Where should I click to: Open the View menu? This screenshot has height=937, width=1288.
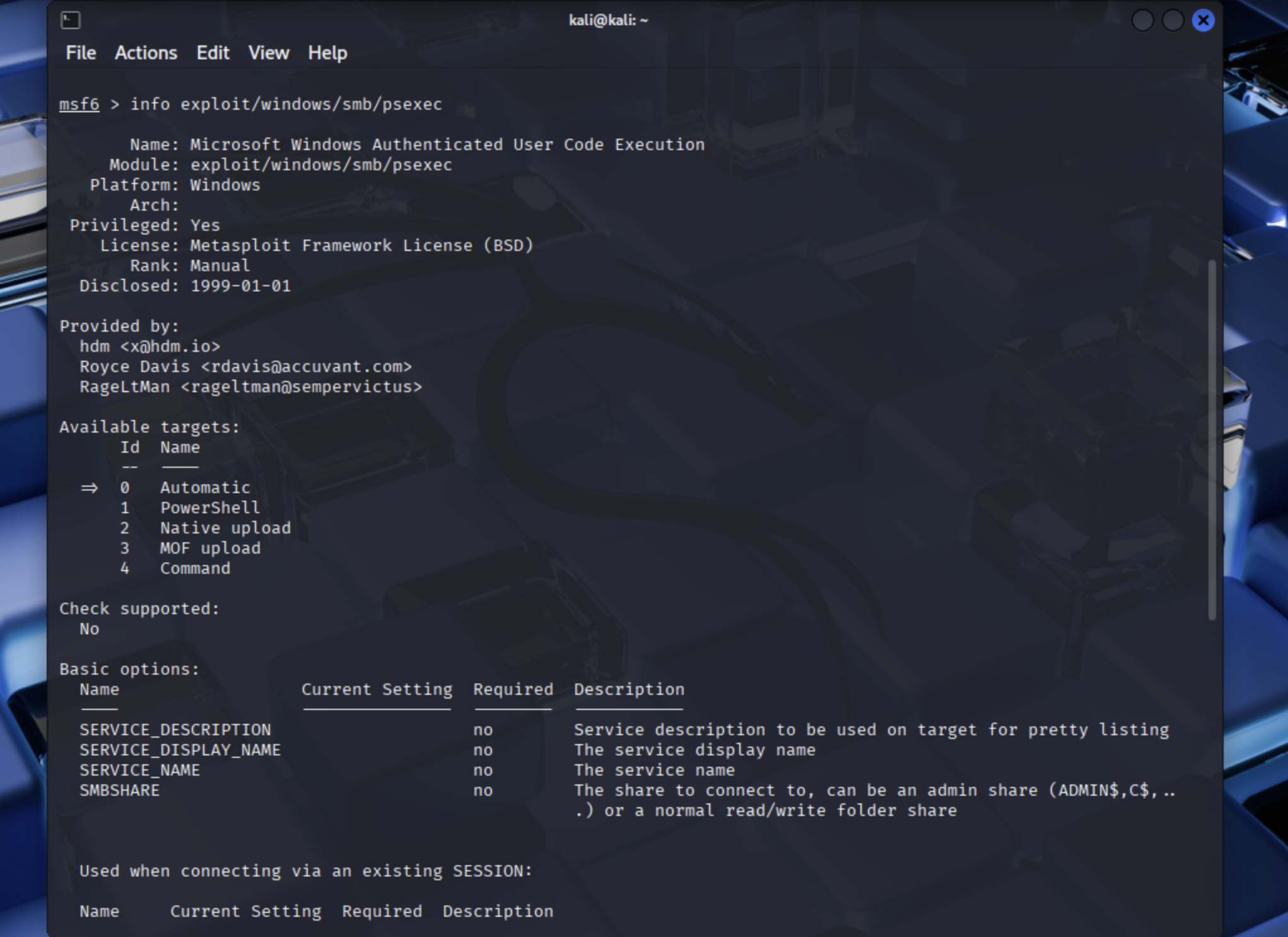click(269, 53)
